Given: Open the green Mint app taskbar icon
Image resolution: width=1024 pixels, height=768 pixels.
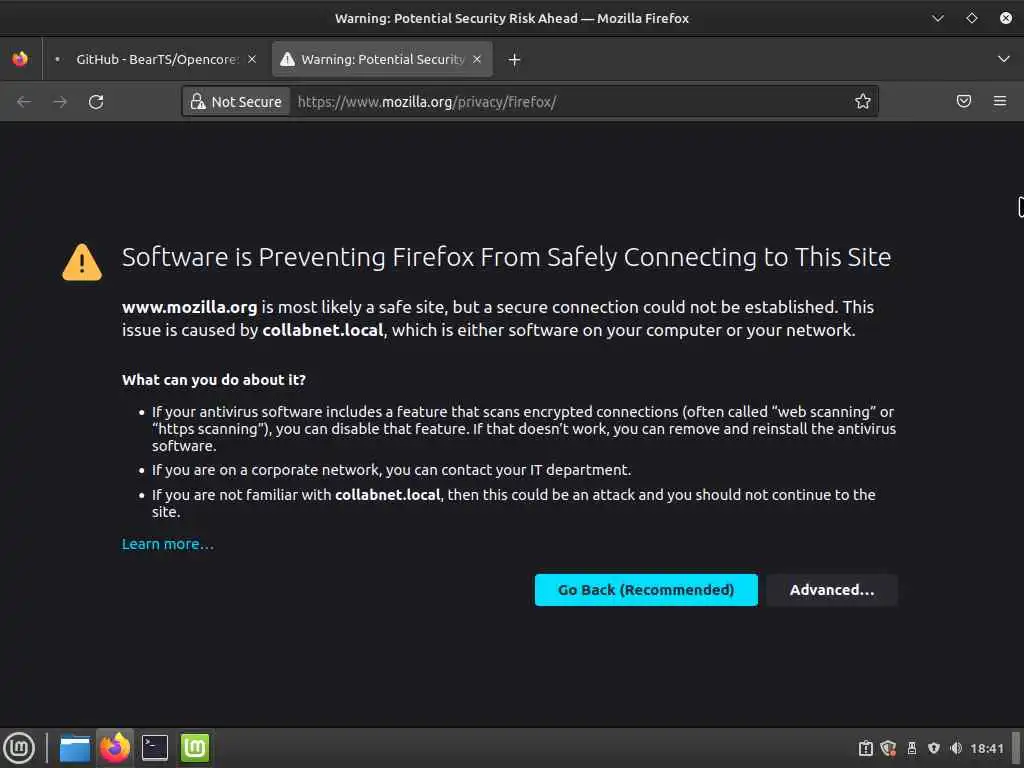Looking at the screenshot, I should [x=195, y=748].
